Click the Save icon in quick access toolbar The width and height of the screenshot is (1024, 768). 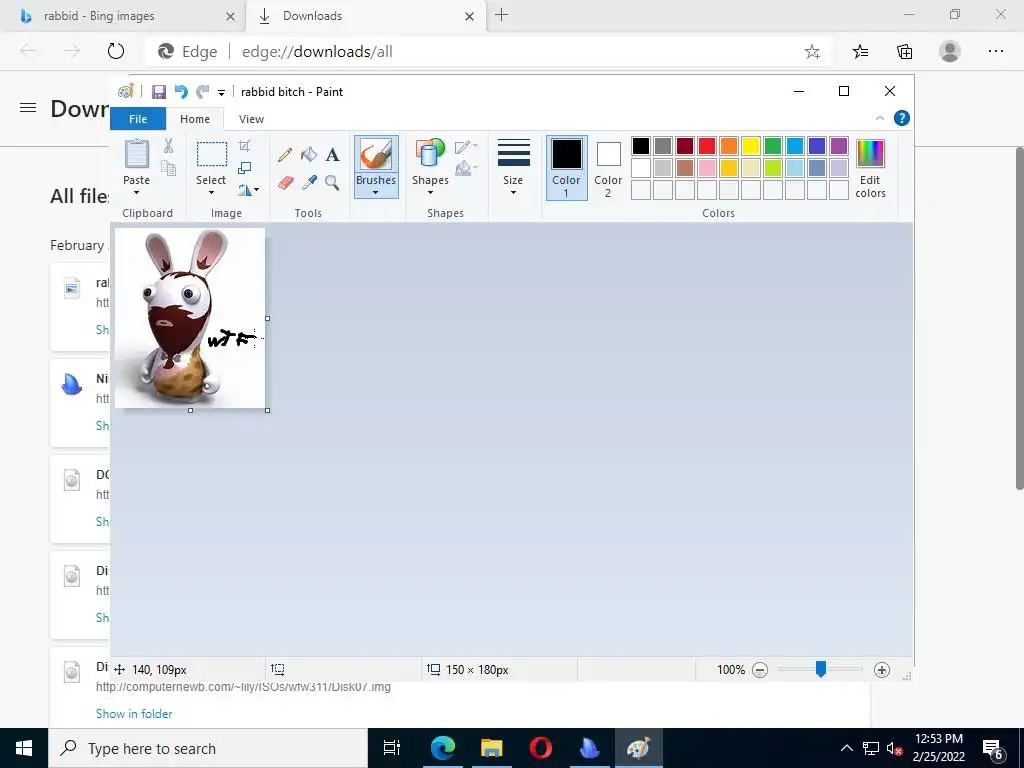(159, 92)
